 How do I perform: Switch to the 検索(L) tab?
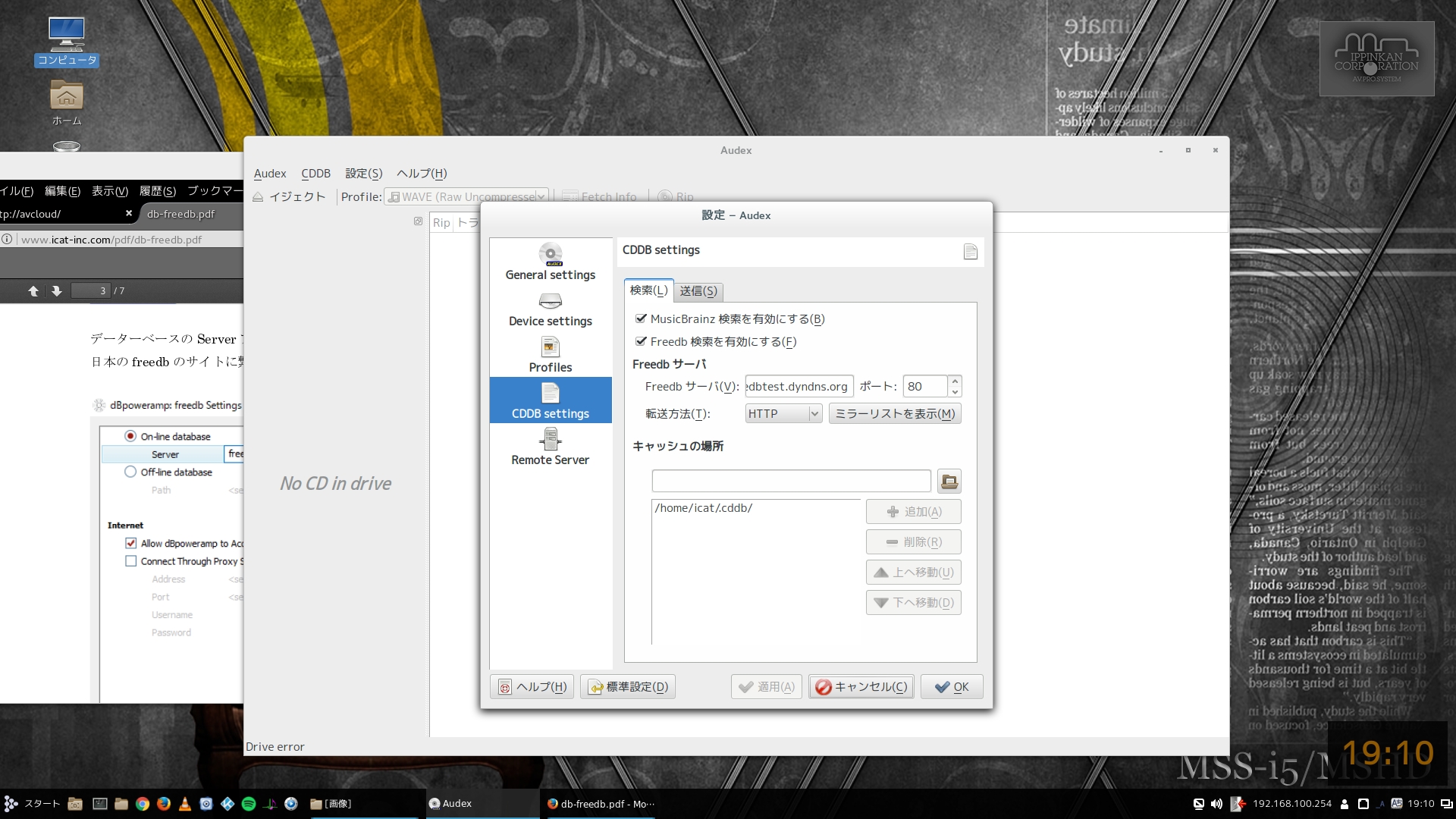click(648, 290)
